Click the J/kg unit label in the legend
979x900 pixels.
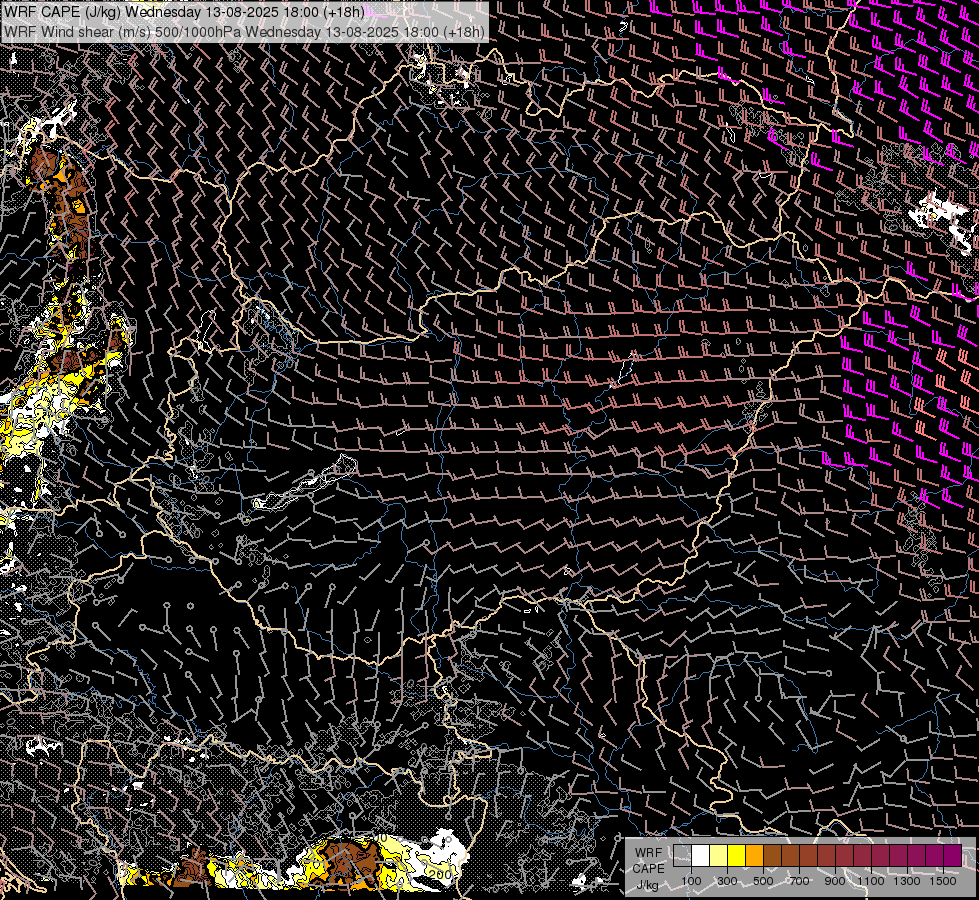pos(647,885)
